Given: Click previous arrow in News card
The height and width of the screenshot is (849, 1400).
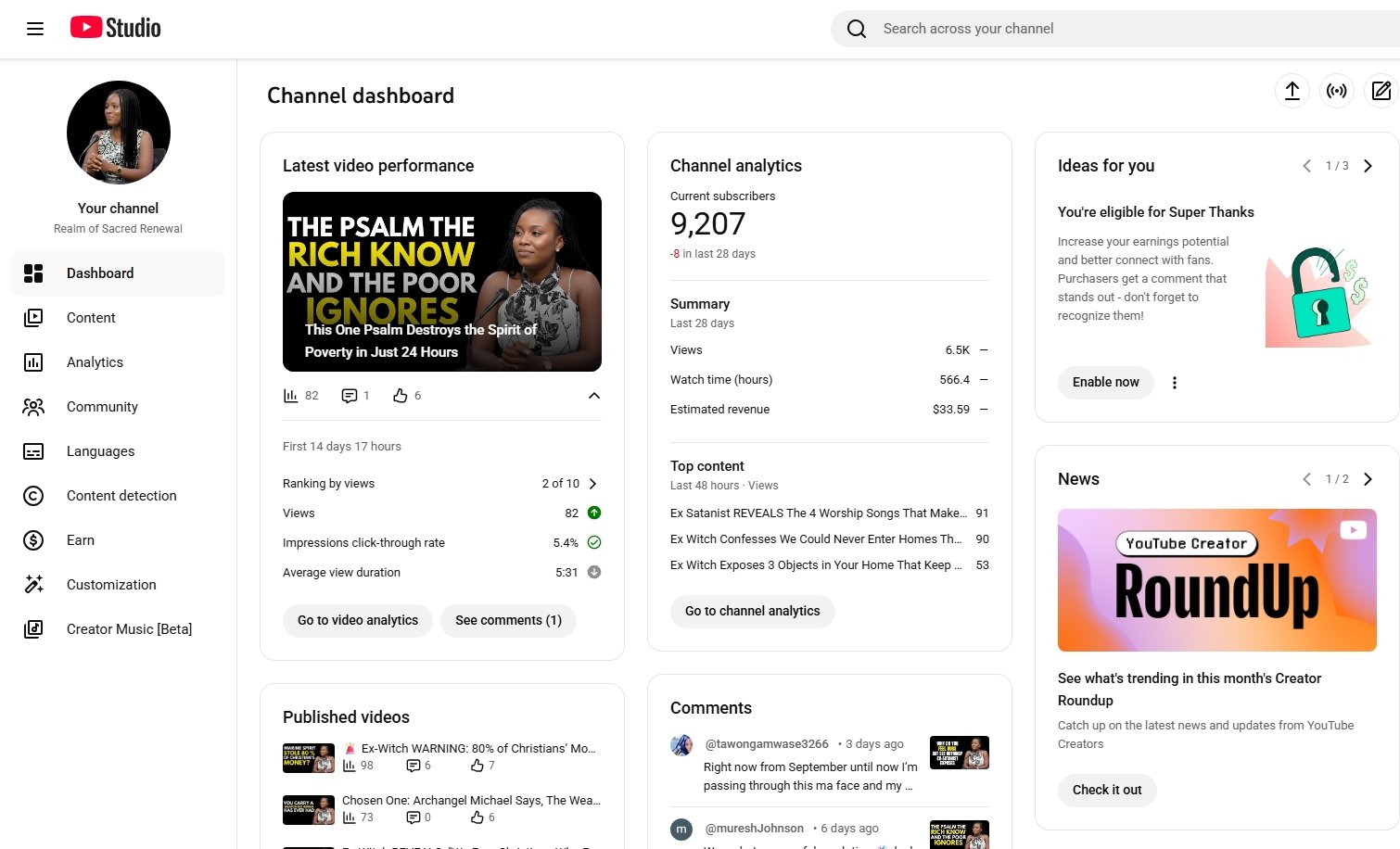Looking at the screenshot, I should tap(1306, 479).
